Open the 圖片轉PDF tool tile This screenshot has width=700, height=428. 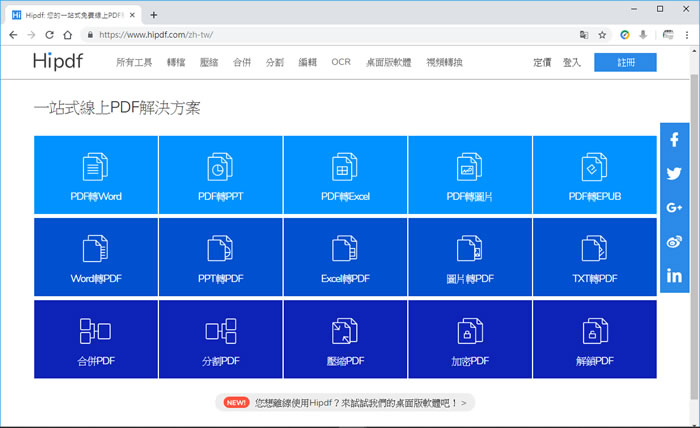tap(470, 257)
